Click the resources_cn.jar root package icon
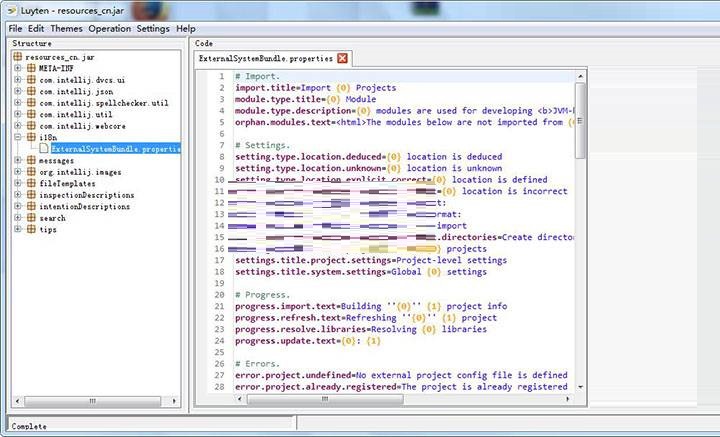Screen dimensions: 720x437 pyautogui.click(x=17, y=57)
